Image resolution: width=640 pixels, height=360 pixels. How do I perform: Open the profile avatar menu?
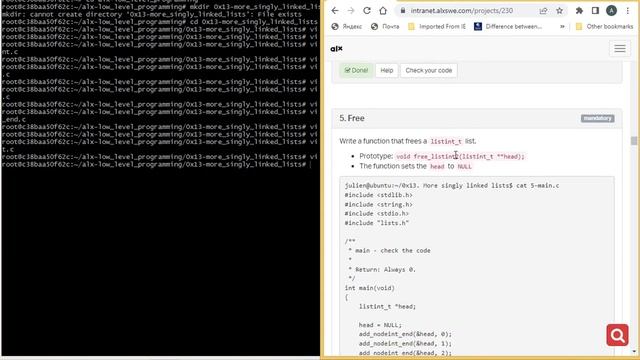pos(611,11)
